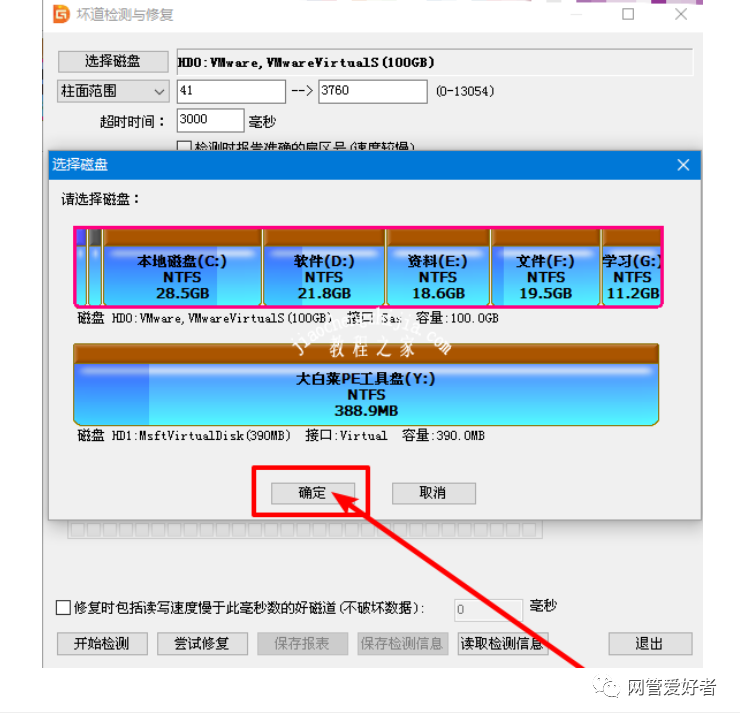Viewport: 740px width, 719px height.
Task: Click the 保存检测信息 button
Action: (x=402, y=644)
